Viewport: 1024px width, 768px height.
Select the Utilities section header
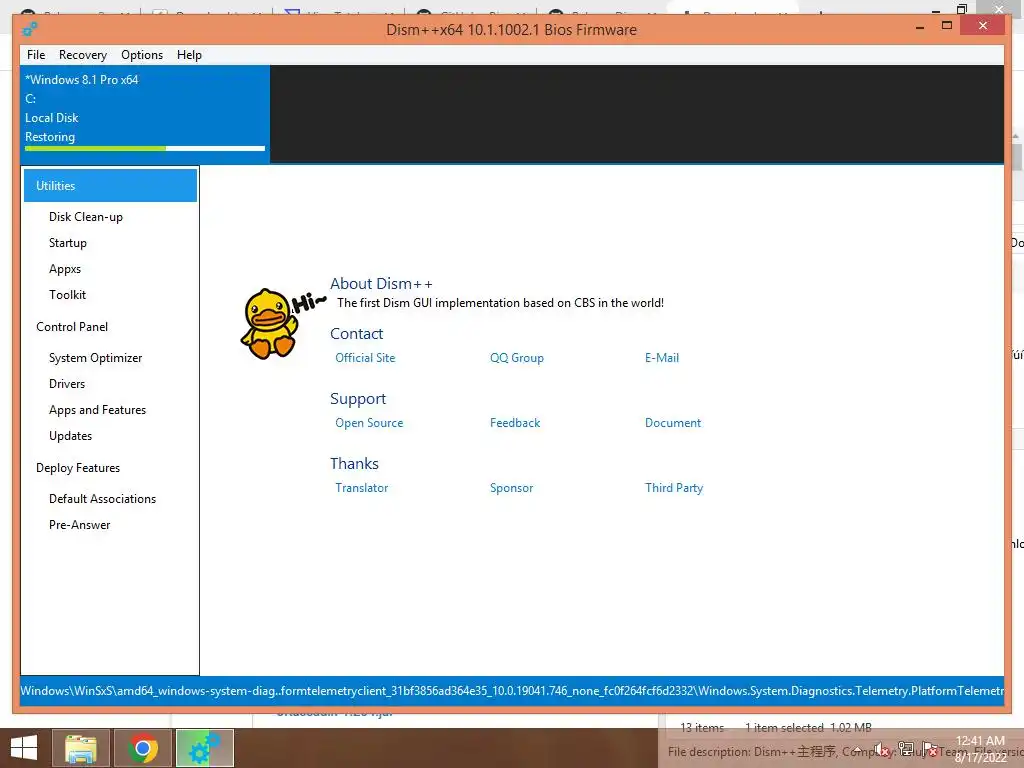[x=110, y=185]
